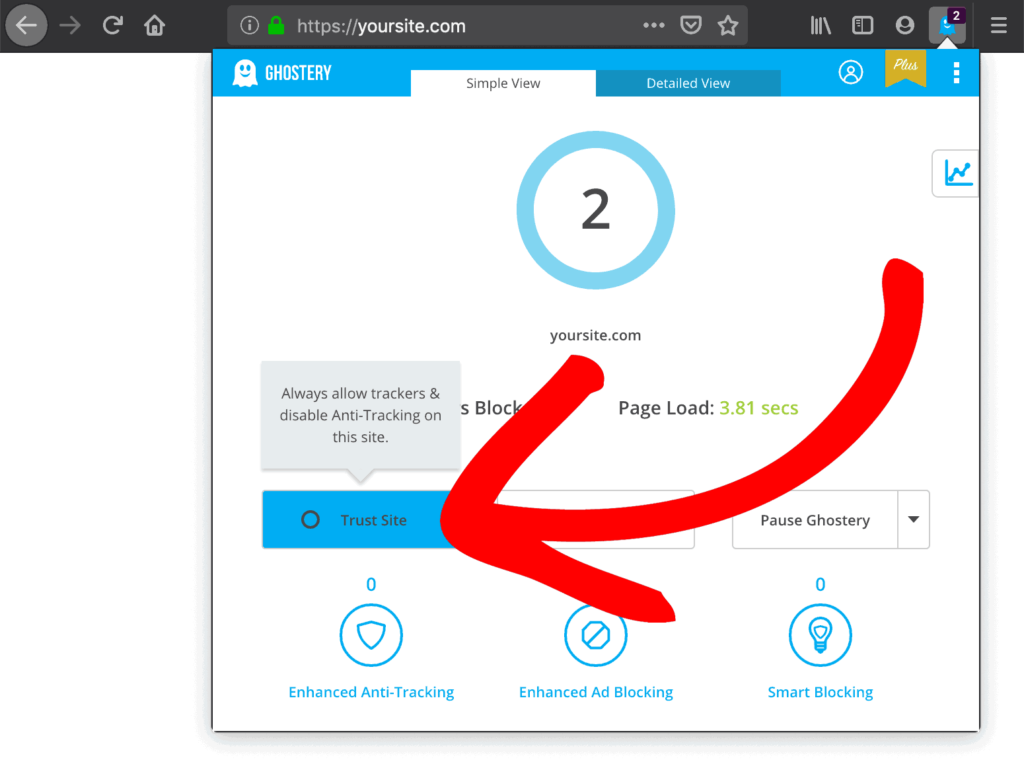Open the account profile icon in Ghostery popup
Image resolution: width=1024 pixels, height=768 pixels.
tap(851, 72)
